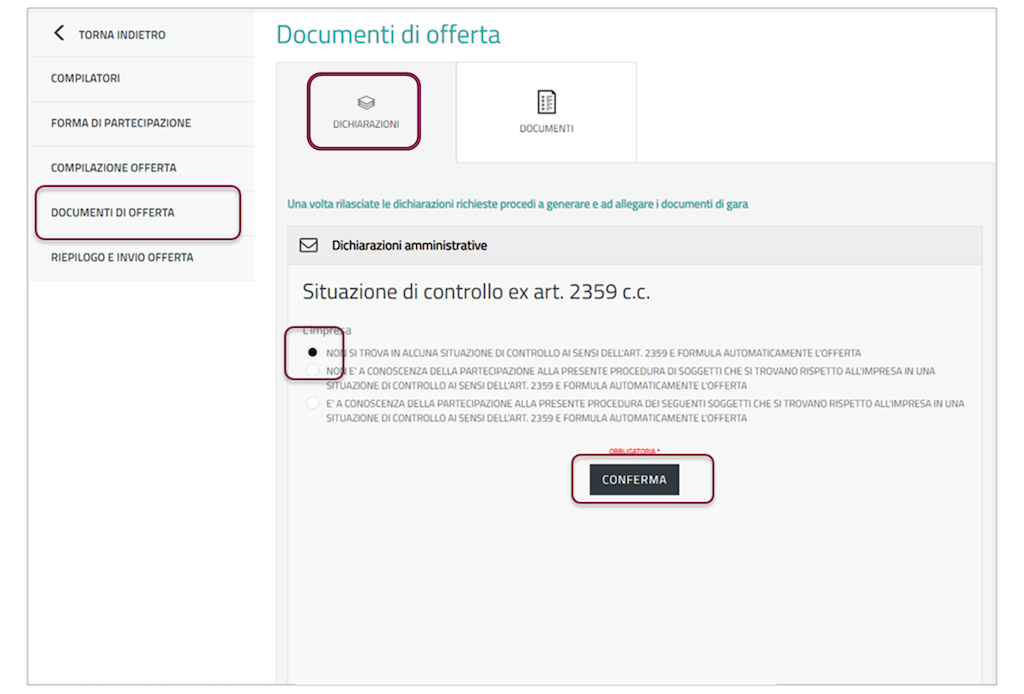Open Riepilogo e invio offerta step
The image size is (1024, 694).
tap(122, 257)
